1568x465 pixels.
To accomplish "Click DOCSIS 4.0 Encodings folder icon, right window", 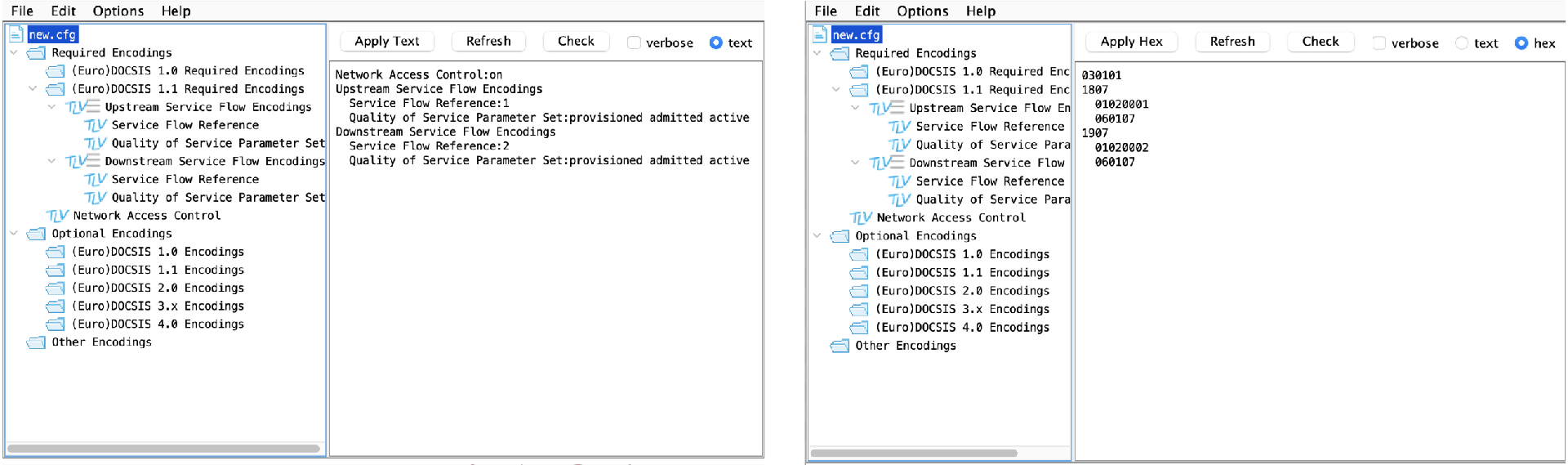I will point(859,328).
